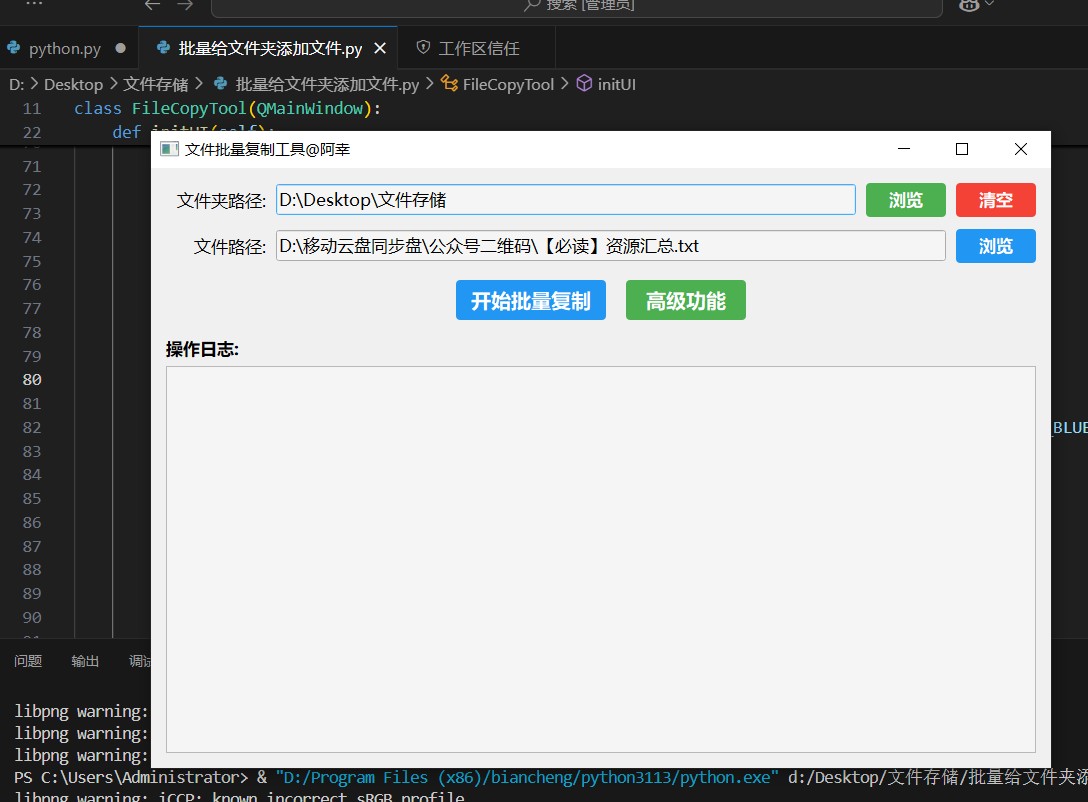Open 高级功能 advanced features button
1088x802 pixels.
pyautogui.click(x=686, y=300)
